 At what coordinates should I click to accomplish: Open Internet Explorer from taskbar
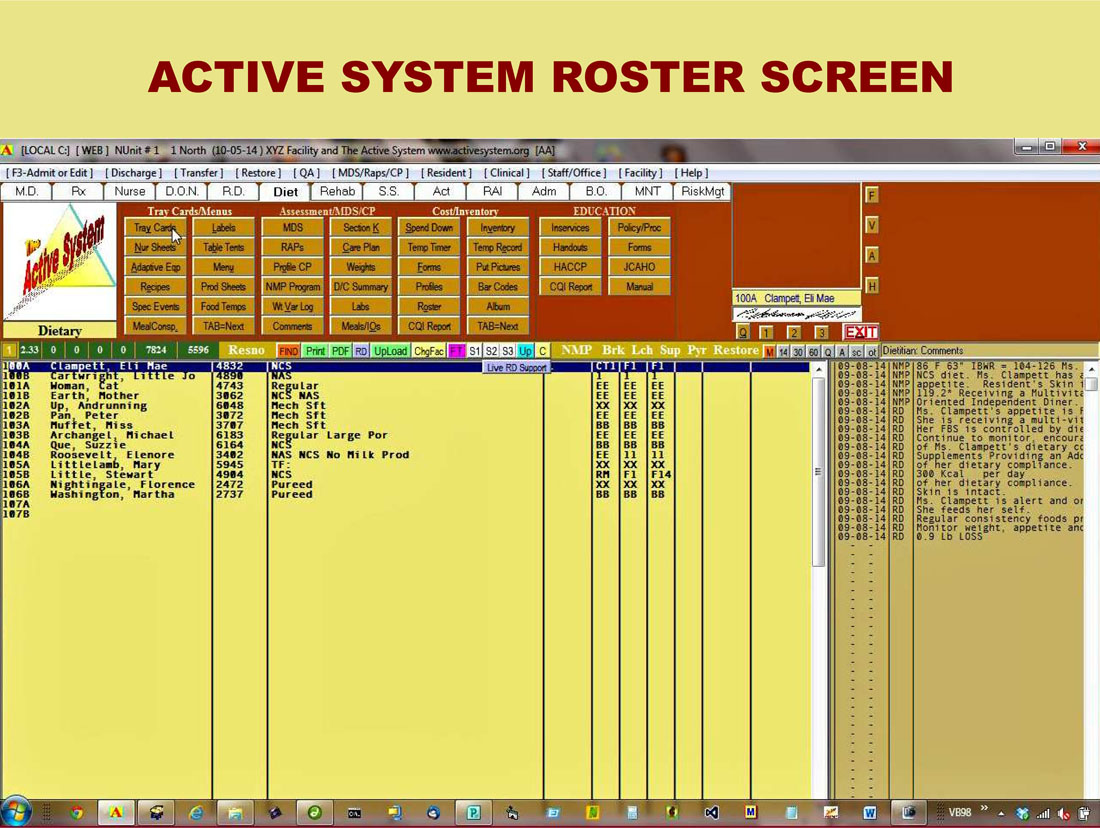(196, 813)
